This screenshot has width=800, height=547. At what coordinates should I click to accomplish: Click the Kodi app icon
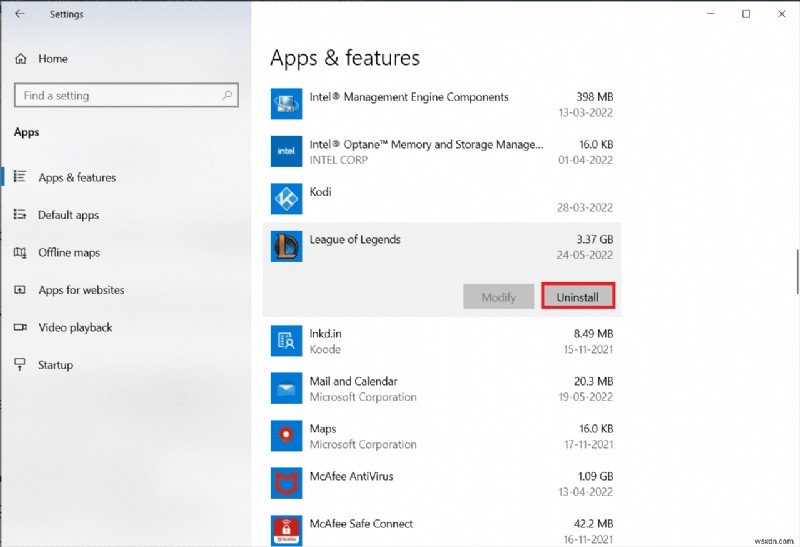pos(287,199)
